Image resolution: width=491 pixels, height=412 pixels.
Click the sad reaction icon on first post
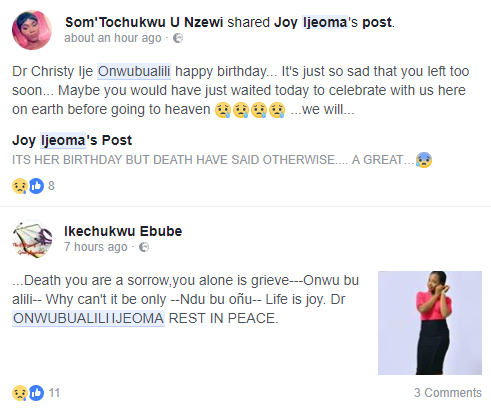tap(20, 186)
